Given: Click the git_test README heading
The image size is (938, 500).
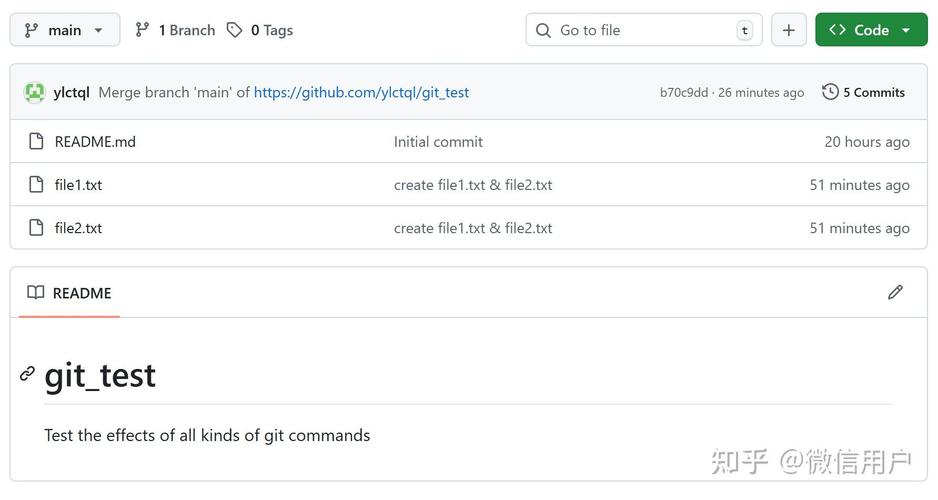Looking at the screenshot, I should click(100, 376).
